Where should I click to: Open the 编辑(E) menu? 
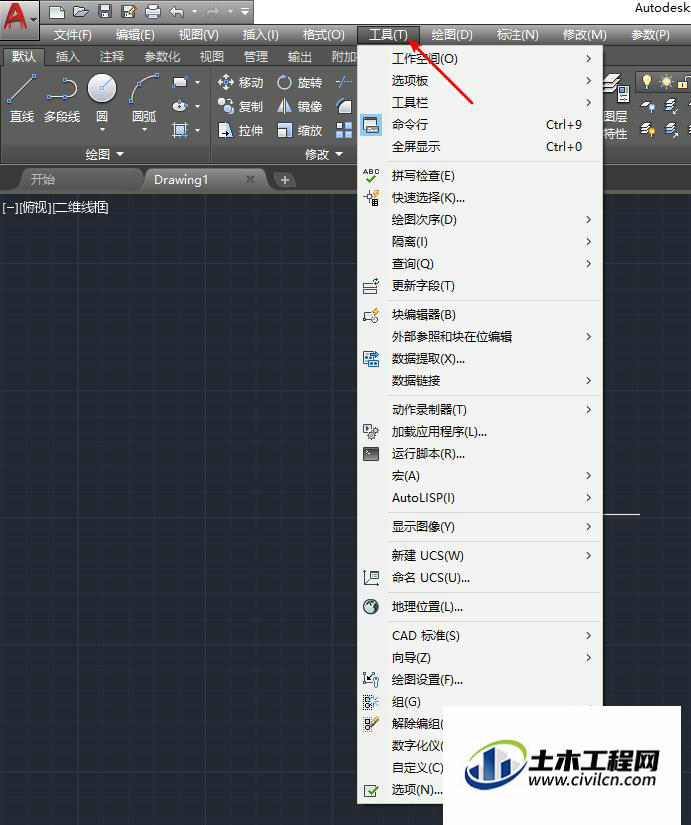click(135, 35)
